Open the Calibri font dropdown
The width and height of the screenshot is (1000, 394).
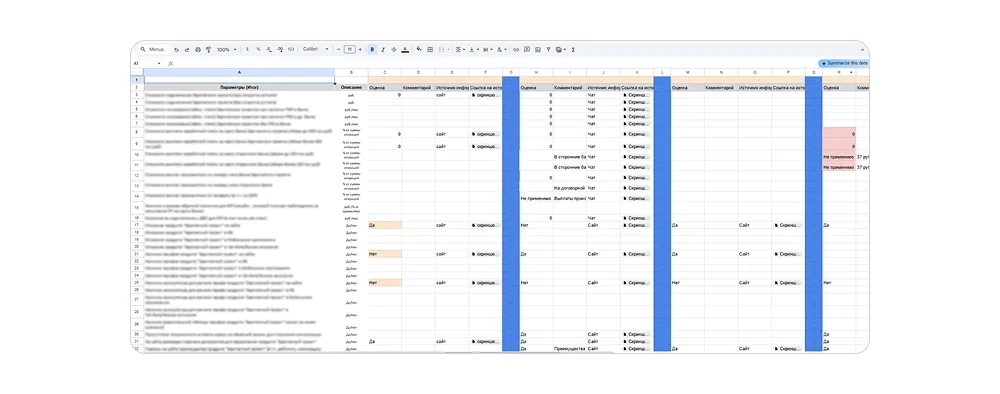click(x=316, y=49)
